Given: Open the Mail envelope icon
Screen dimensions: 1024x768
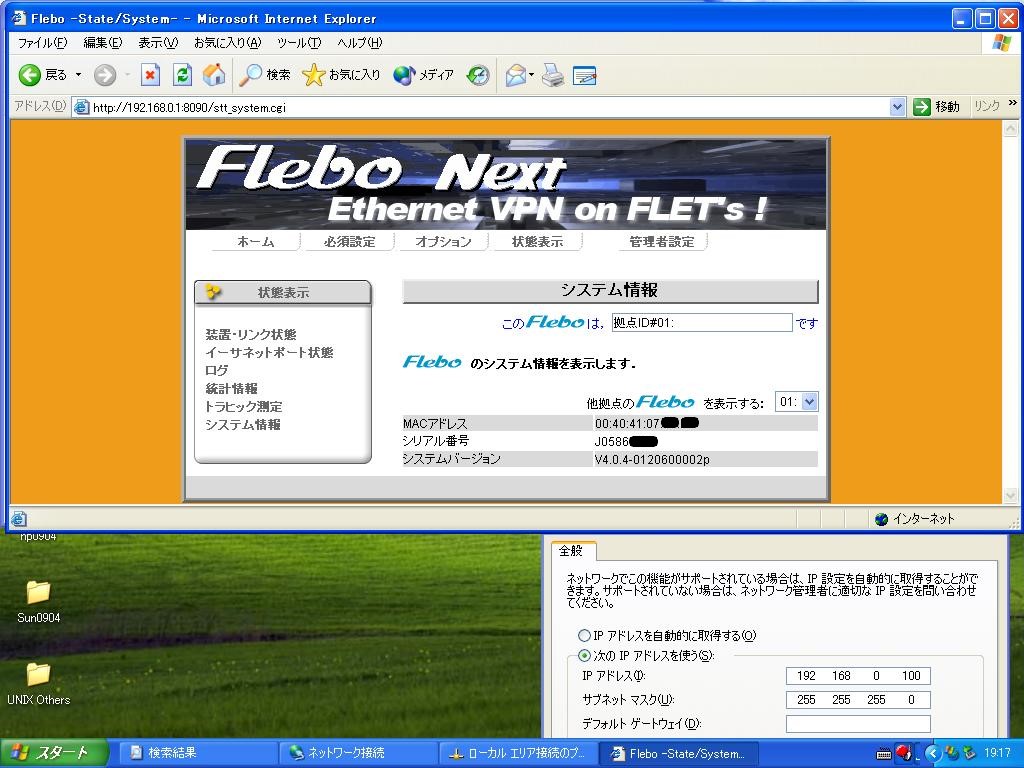Looking at the screenshot, I should pos(515,75).
